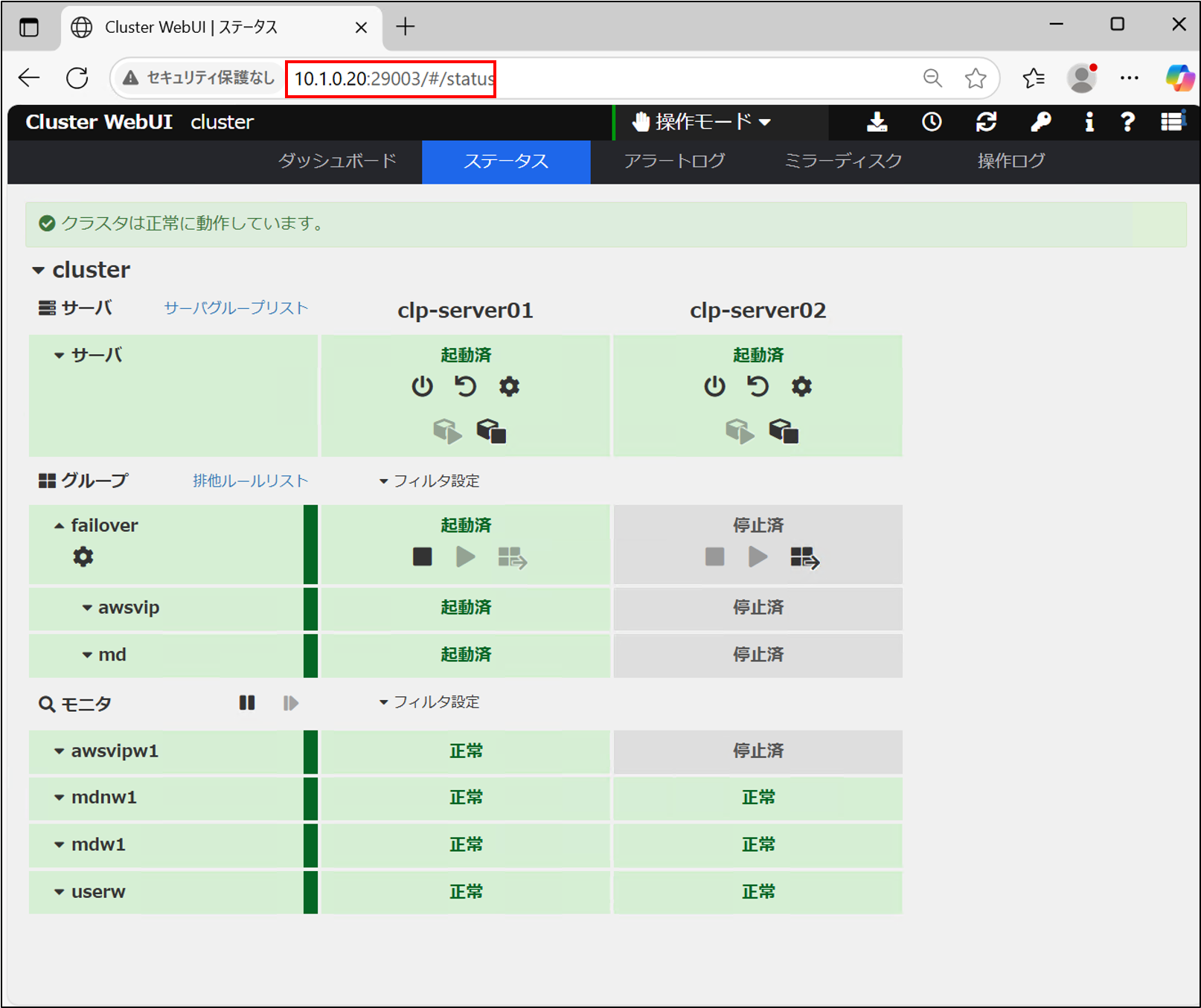Suspend all monitors with the pause icon

coord(247,703)
